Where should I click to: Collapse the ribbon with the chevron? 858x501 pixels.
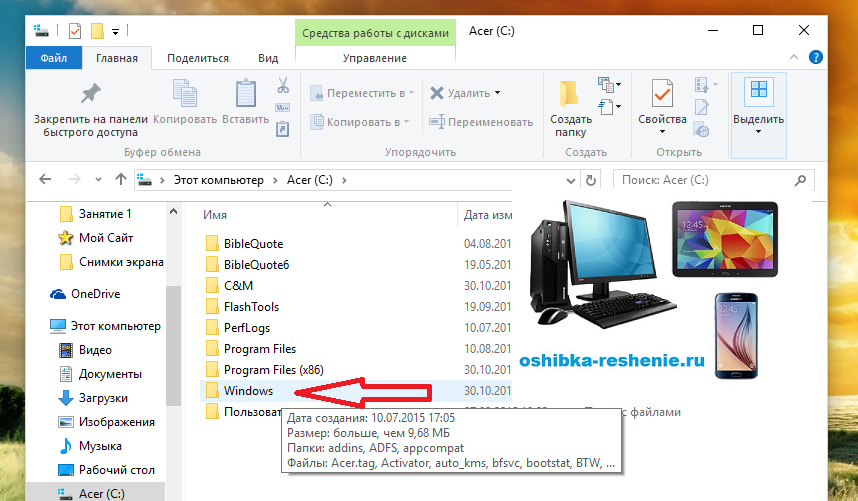[x=794, y=57]
